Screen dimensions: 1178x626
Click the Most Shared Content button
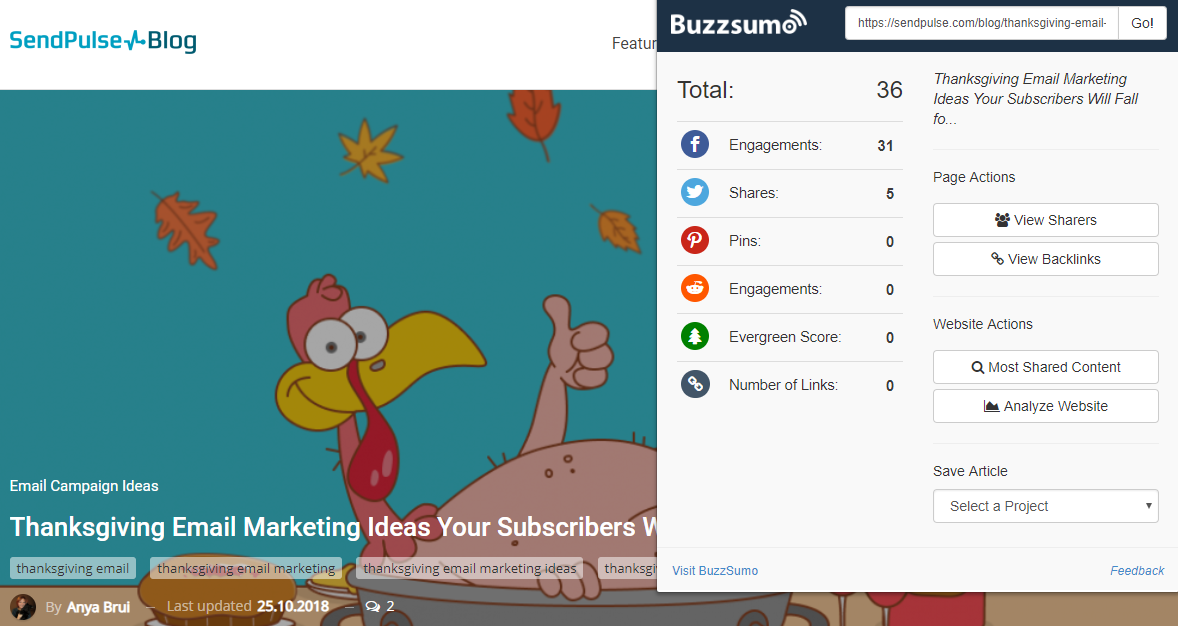pyautogui.click(x=1045, y=367)
